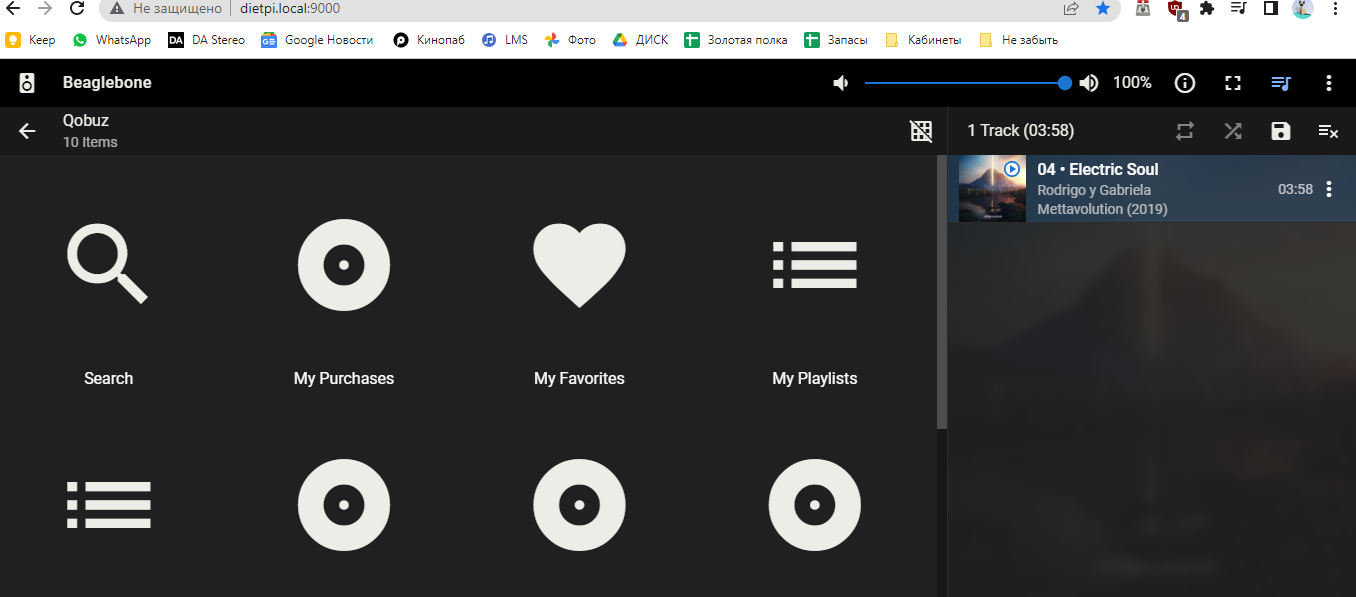
Task: Open the My Purchases disc icon
Action: [x=344, y=265]
